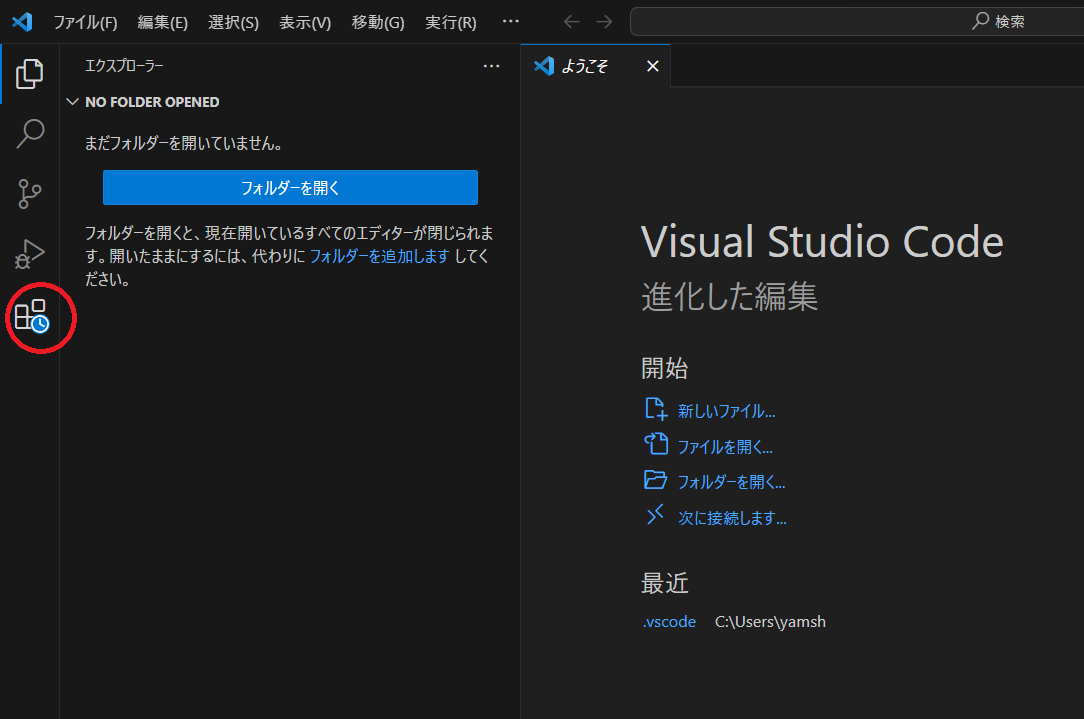Show more menu items via ellipsis
1084x719 pixels.
[x=511, y=21]
